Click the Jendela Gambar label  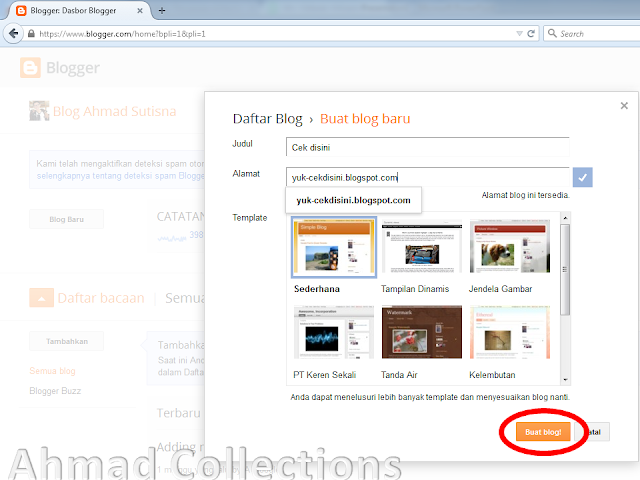pyautogui.click(x=500, y=289)
